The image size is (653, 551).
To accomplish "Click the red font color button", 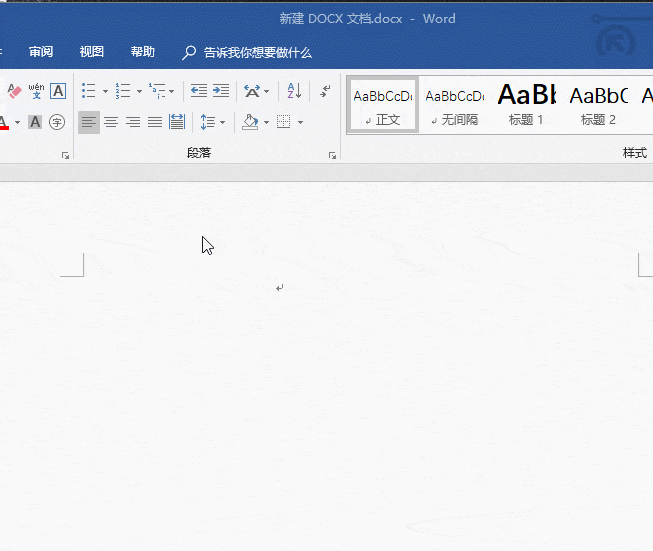I will (4, 123).
